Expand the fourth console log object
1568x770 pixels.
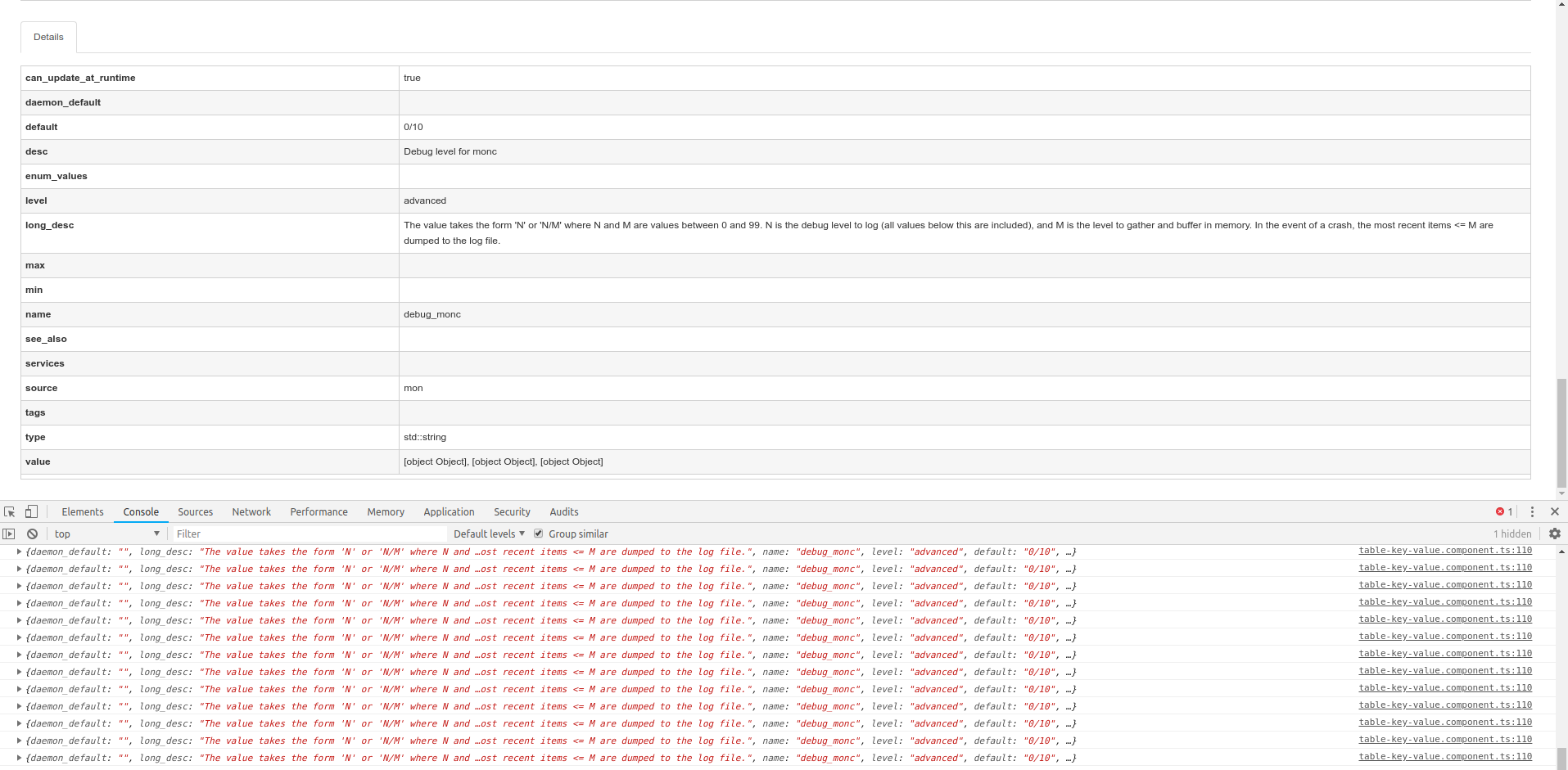point(19,603)
